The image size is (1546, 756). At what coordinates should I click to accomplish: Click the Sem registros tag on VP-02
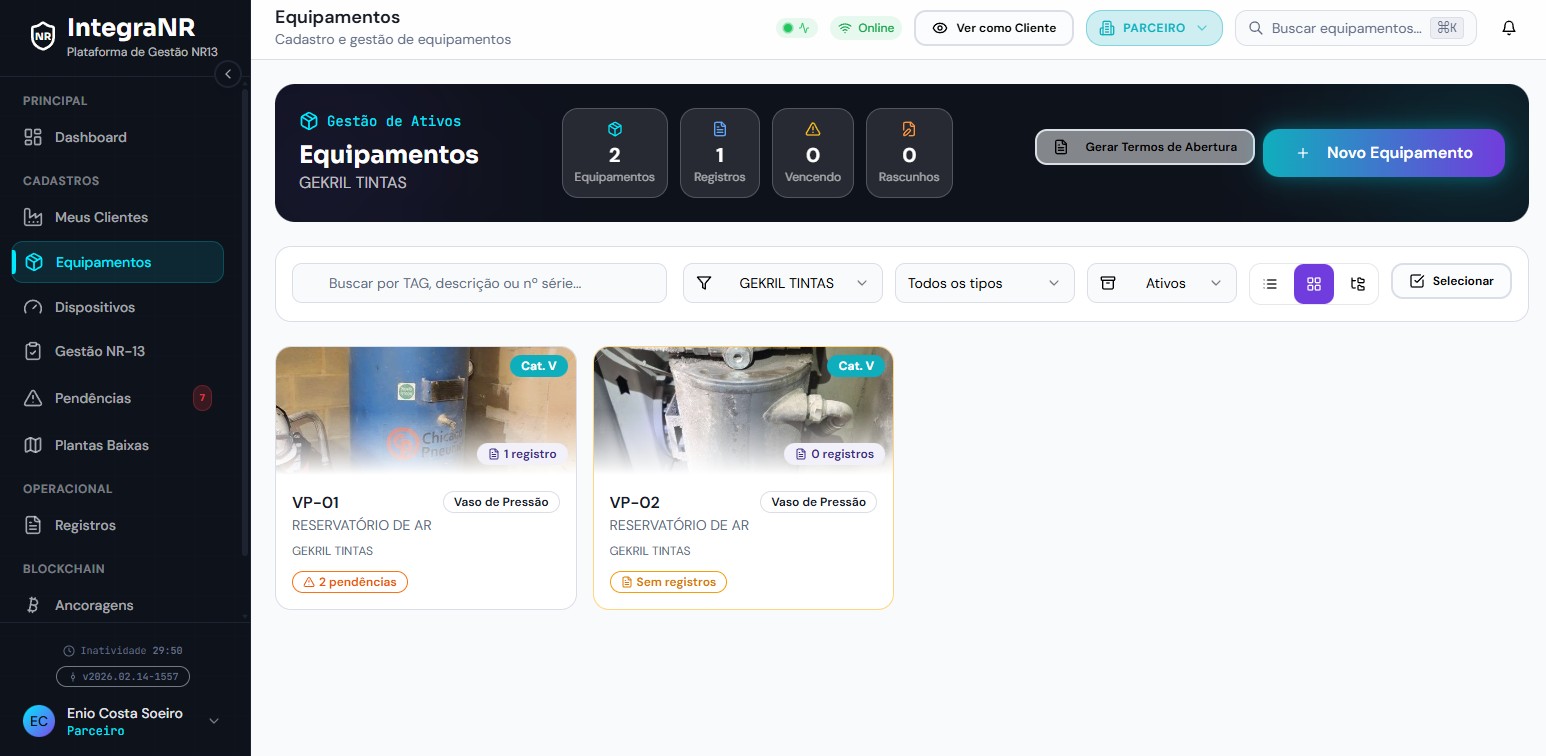coord(668,582)
